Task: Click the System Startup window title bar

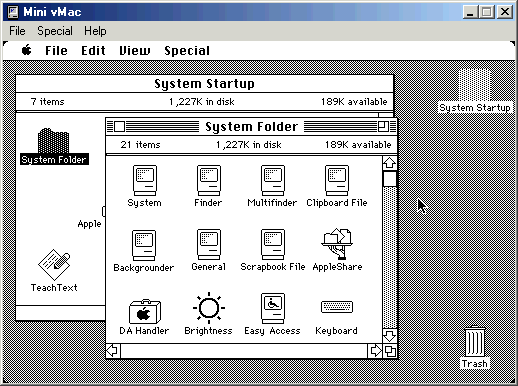Action: tap(204, 84)
